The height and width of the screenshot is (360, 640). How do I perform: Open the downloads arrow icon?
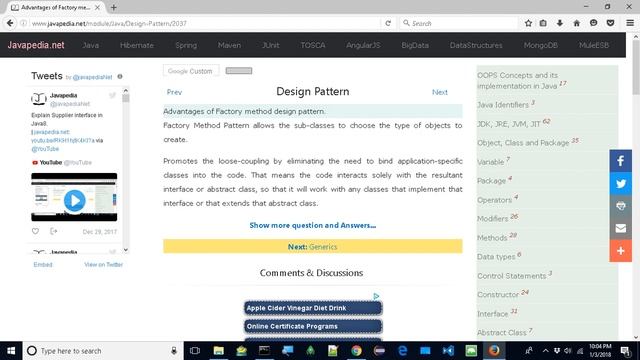[560, 23]
